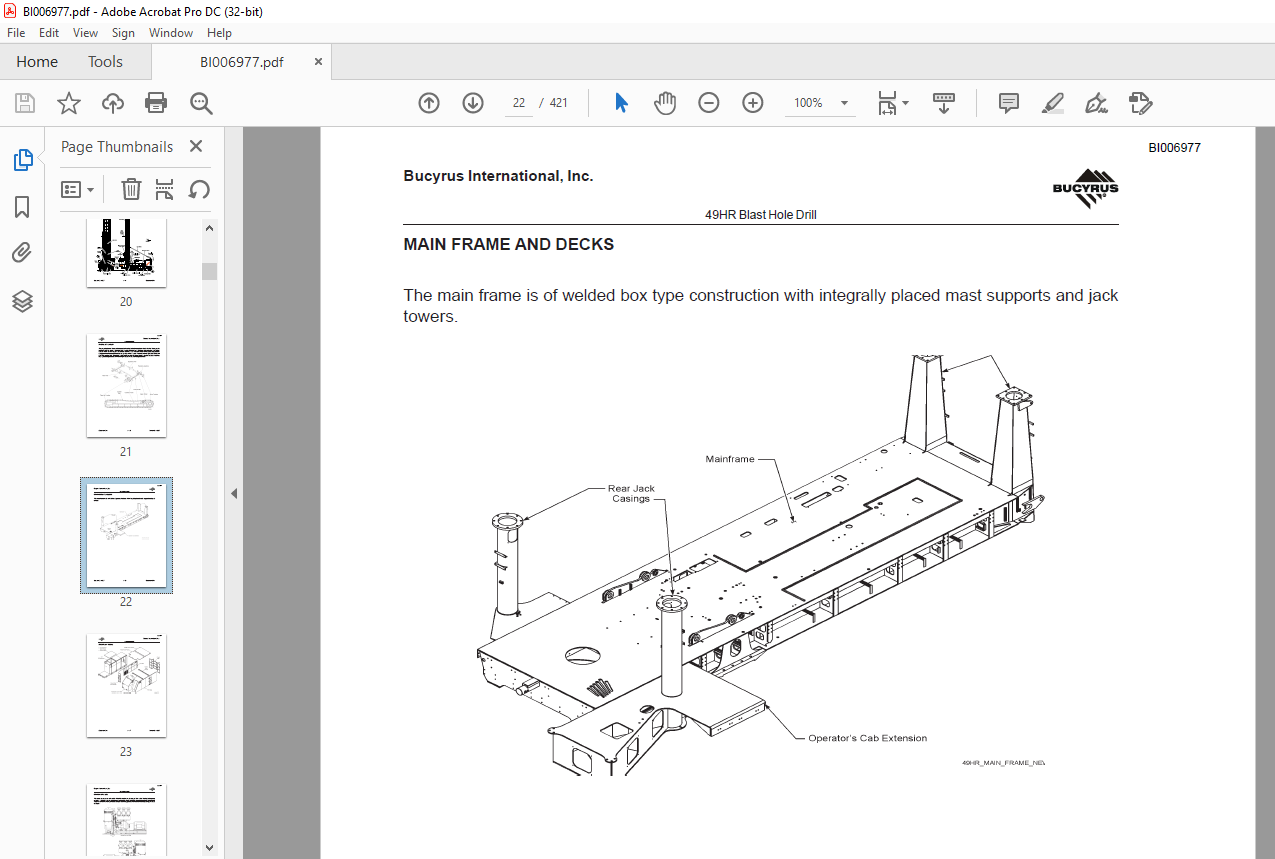Click the Operator's Cab Extension label
This screenshot has width=1275, height=859.
coord(867,738)
